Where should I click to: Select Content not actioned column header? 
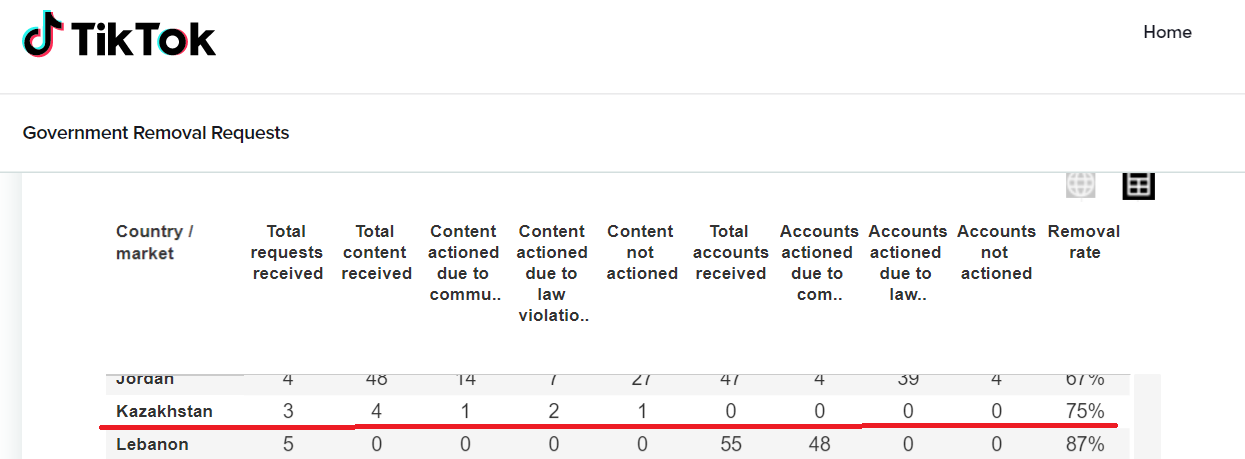tap(641, 252)
